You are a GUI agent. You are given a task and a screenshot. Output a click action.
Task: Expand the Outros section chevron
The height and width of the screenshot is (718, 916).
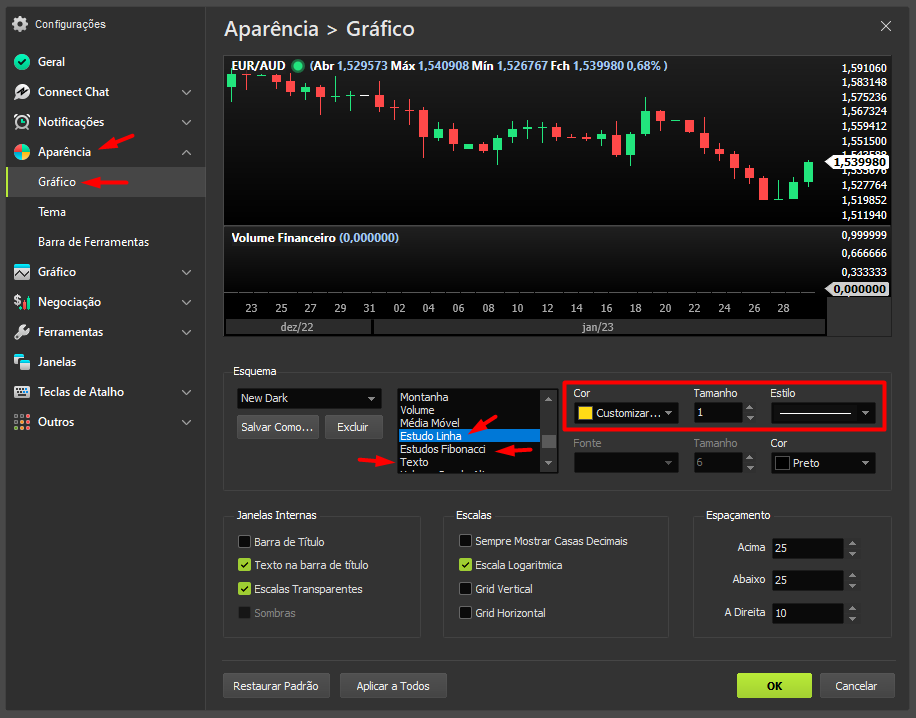click(x=187, y=422)
